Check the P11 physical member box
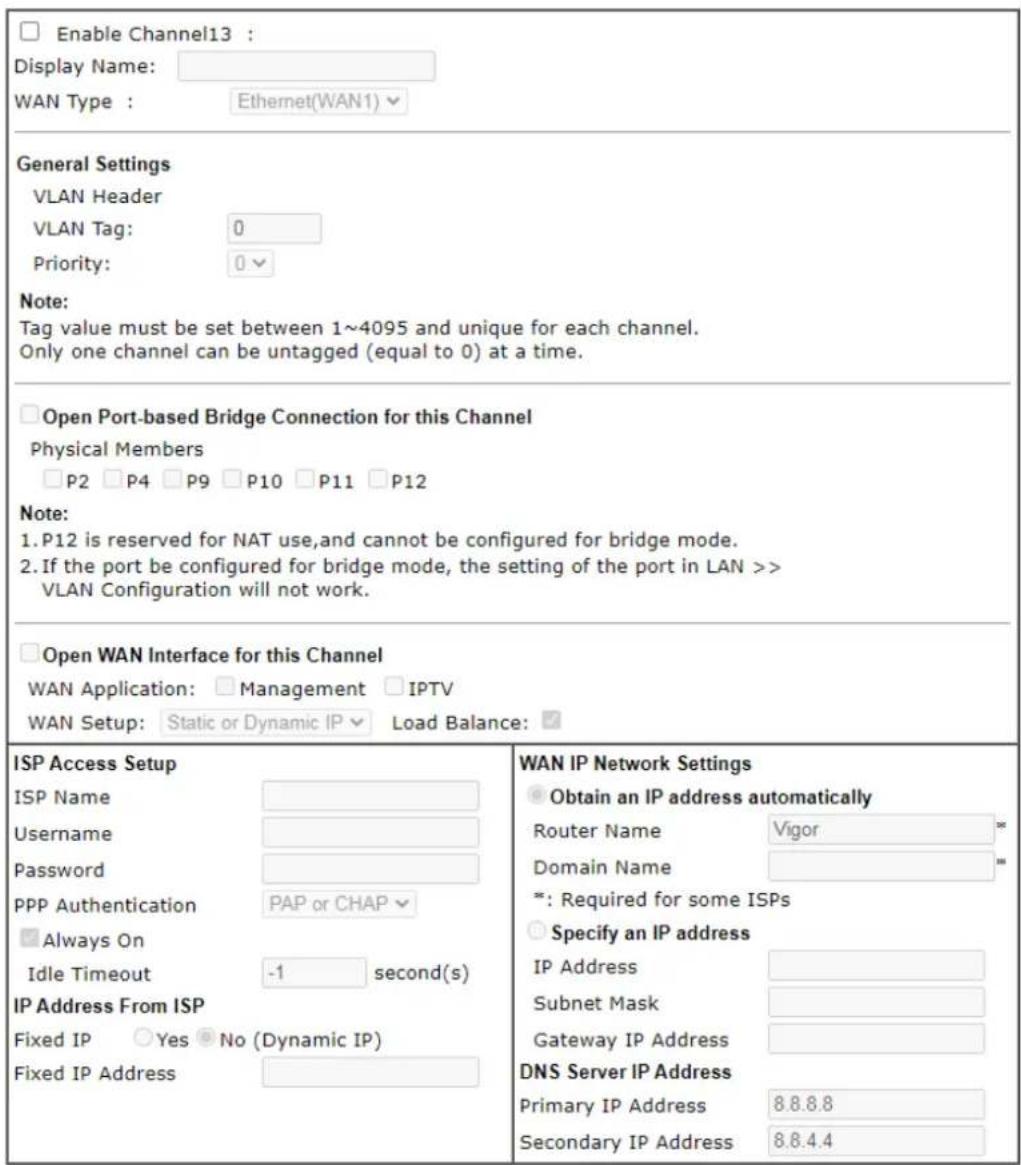 (x=305, y=478)
